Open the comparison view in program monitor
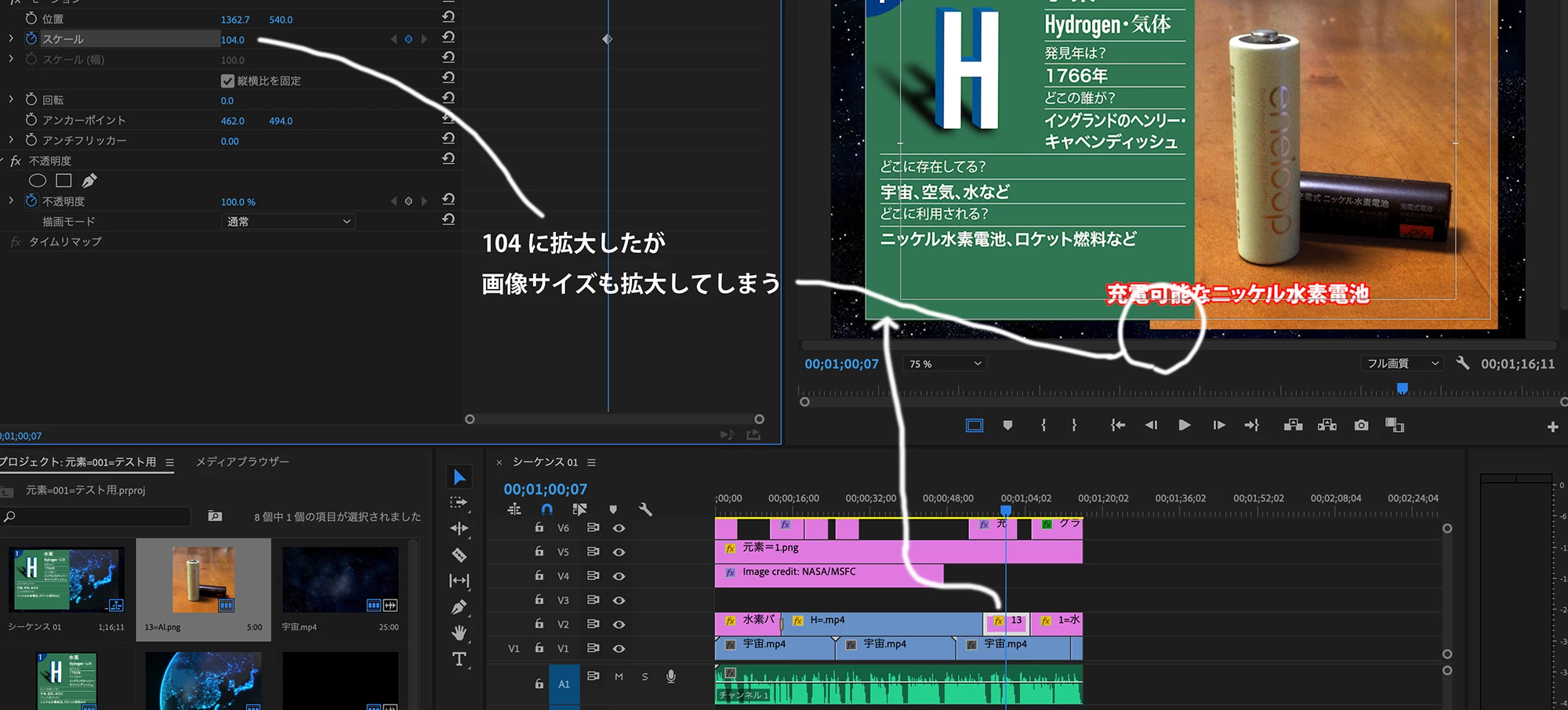 [1395, 425]
